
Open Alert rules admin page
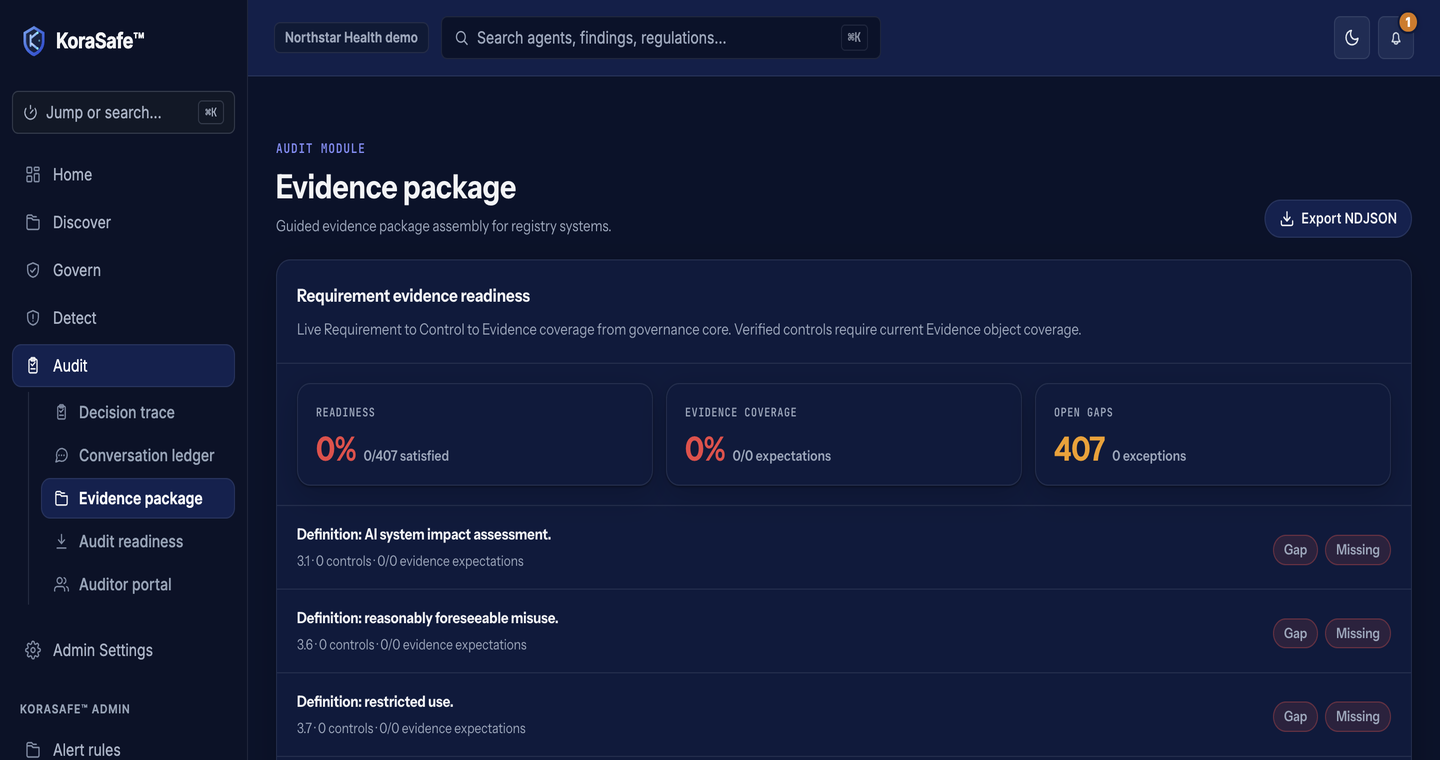(x=123, y=749)
